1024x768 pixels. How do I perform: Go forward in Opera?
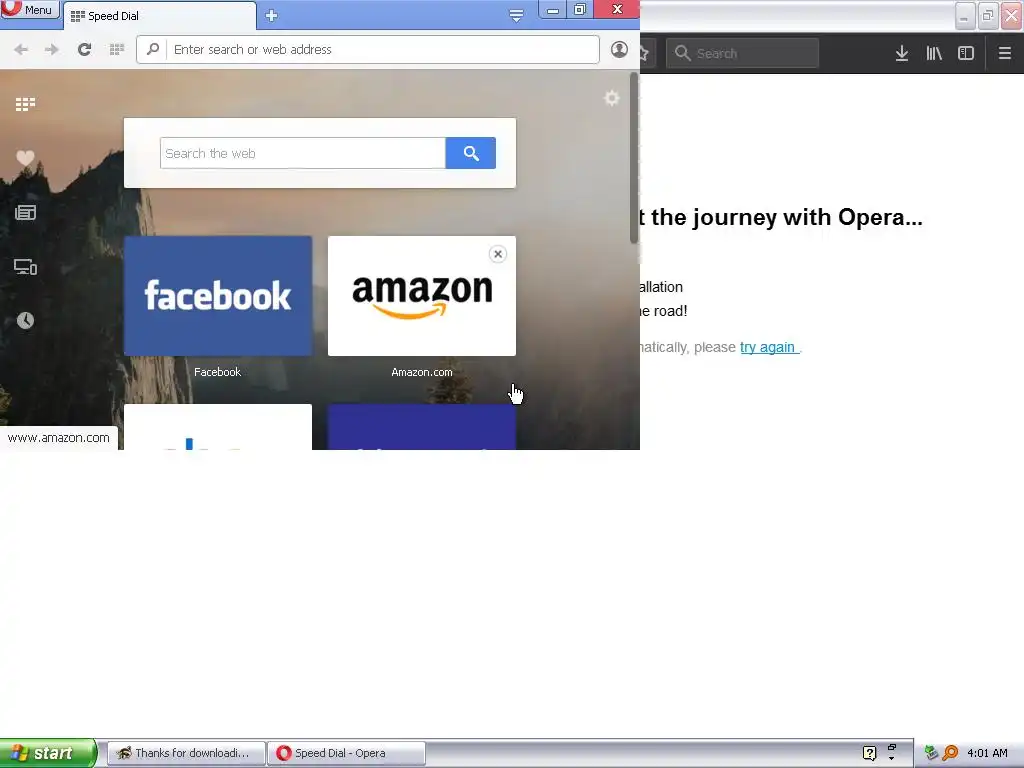coord(52,50)
